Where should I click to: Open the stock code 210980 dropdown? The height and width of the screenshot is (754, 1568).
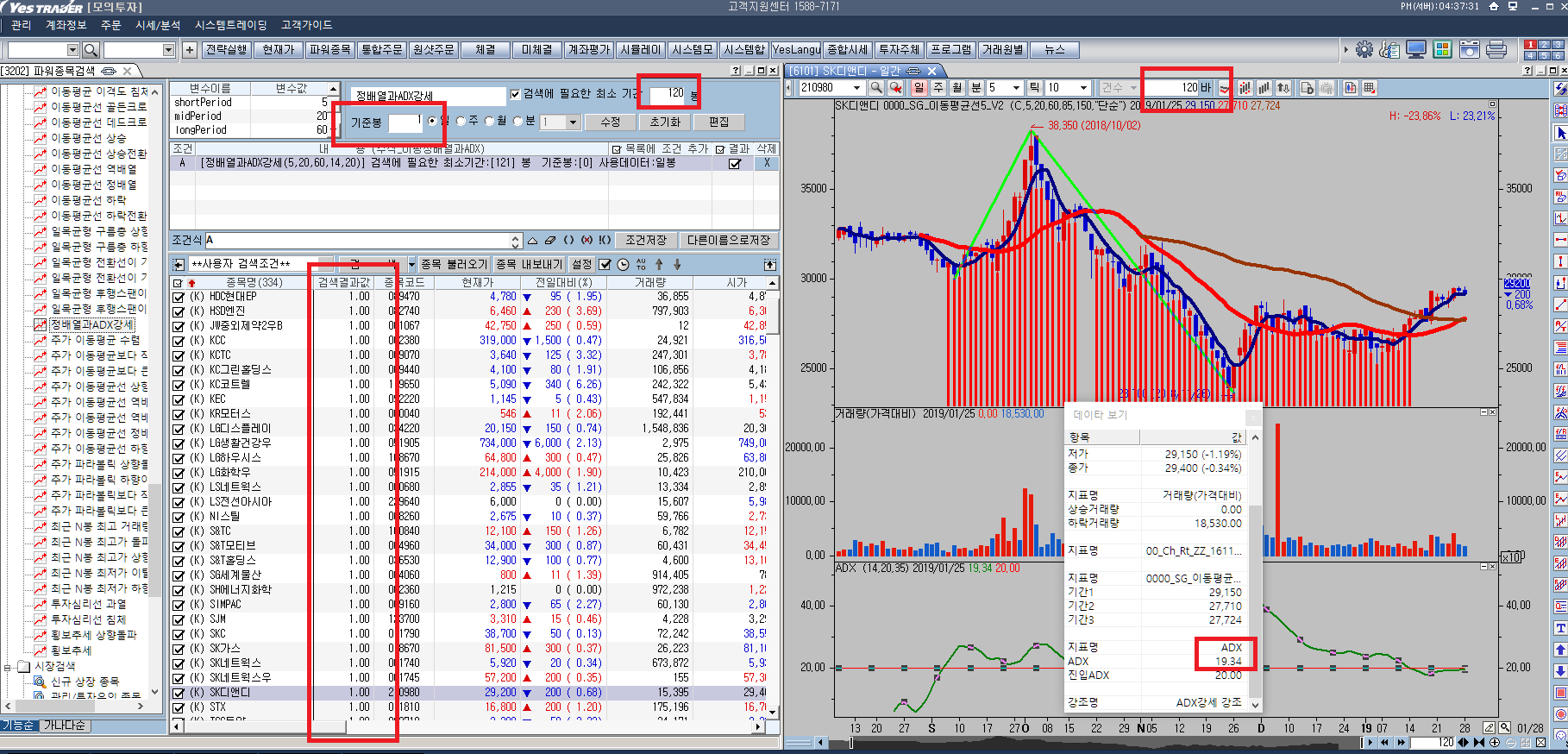[856, 87]
